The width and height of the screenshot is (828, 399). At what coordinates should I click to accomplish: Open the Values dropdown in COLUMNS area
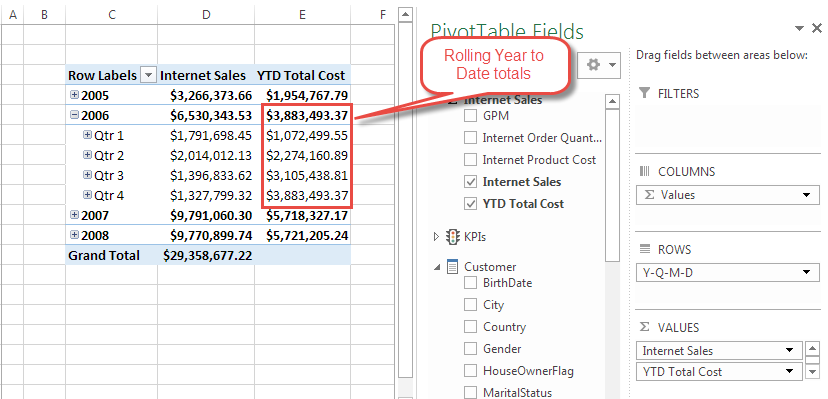(806, 195)
